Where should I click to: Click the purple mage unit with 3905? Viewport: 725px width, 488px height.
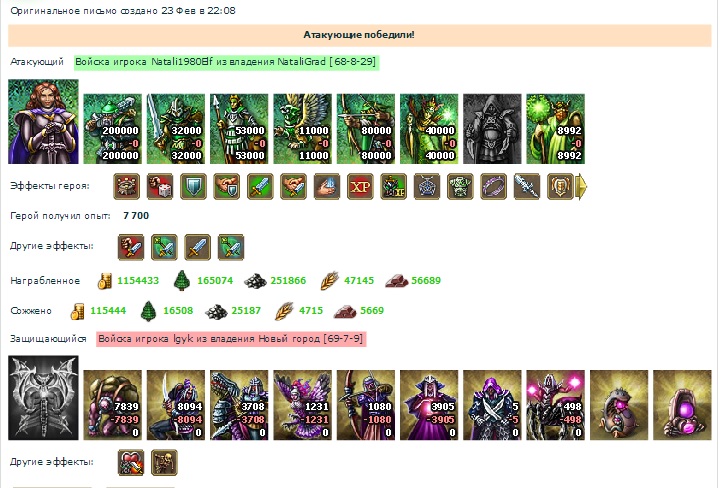[429, 405]
